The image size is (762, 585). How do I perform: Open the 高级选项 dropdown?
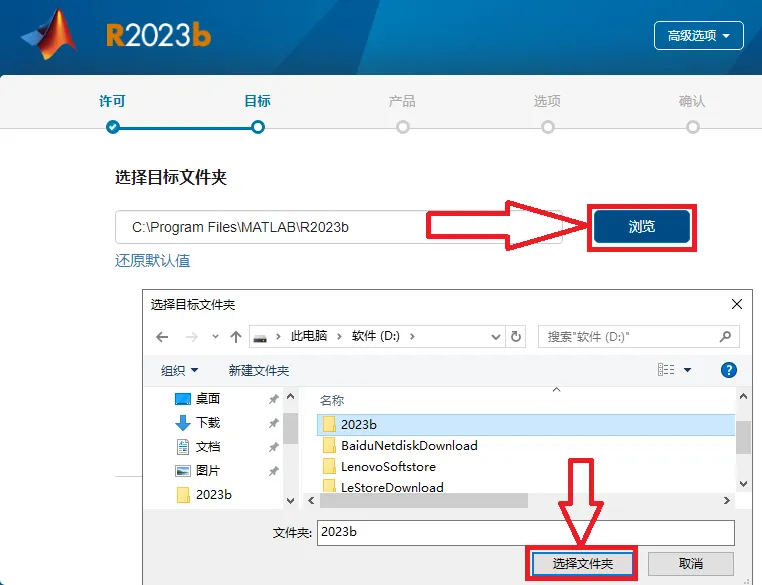pos(698,35)
